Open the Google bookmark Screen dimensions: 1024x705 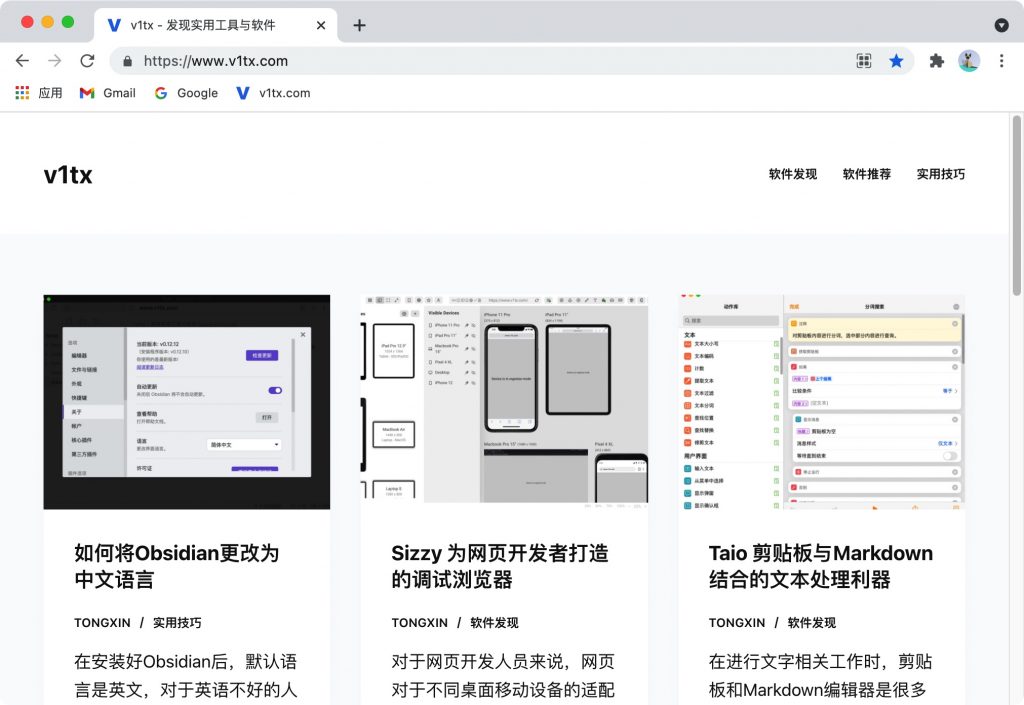[x=186, y=93]
